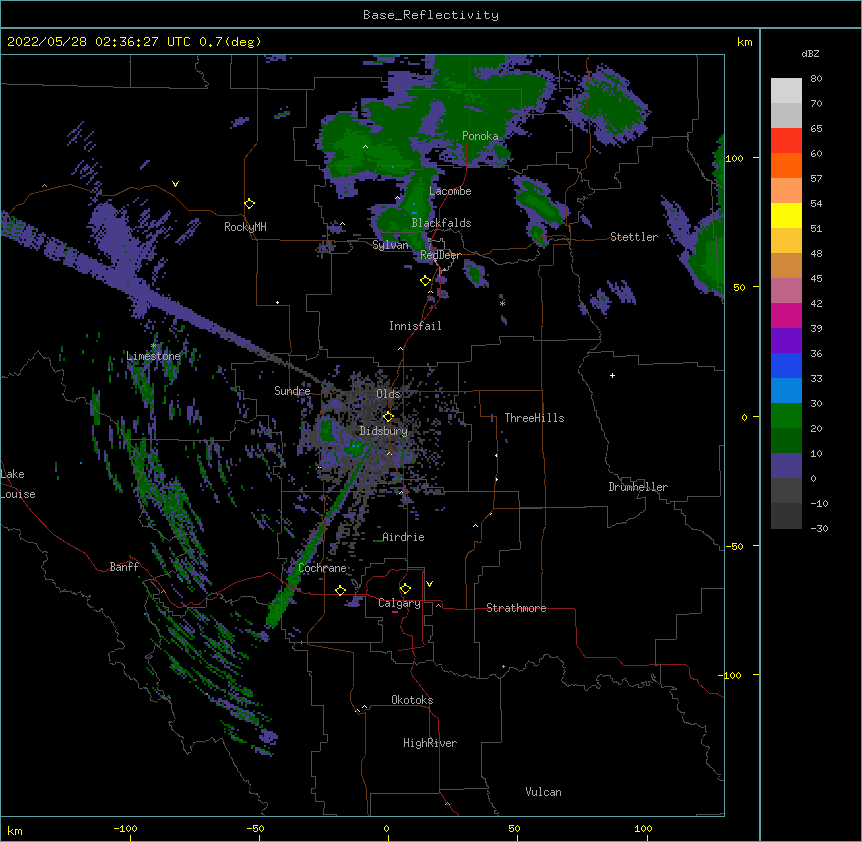Click the 100 tick on the bottom x-axis
This screenshot has width=862, height=842.
[643, 828]
